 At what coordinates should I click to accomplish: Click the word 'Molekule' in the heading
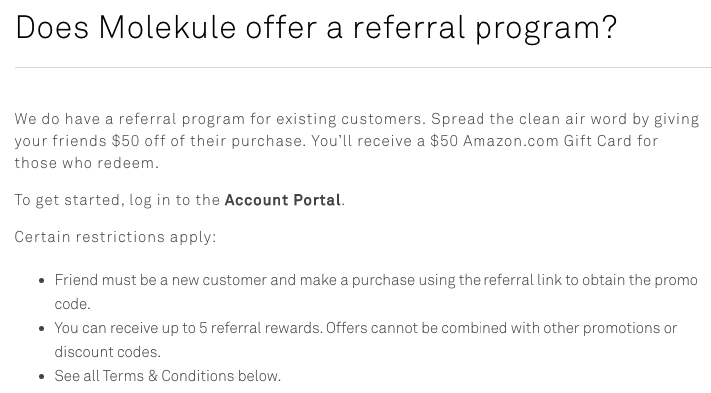click(167, 27)
